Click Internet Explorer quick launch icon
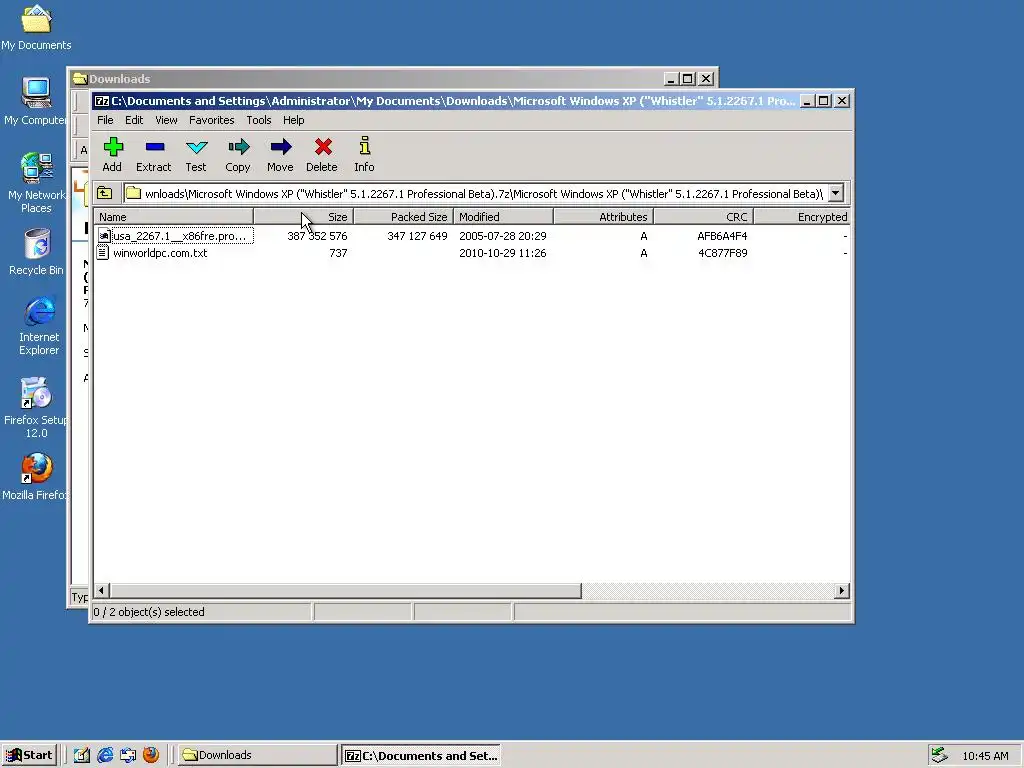 (105, 755)
